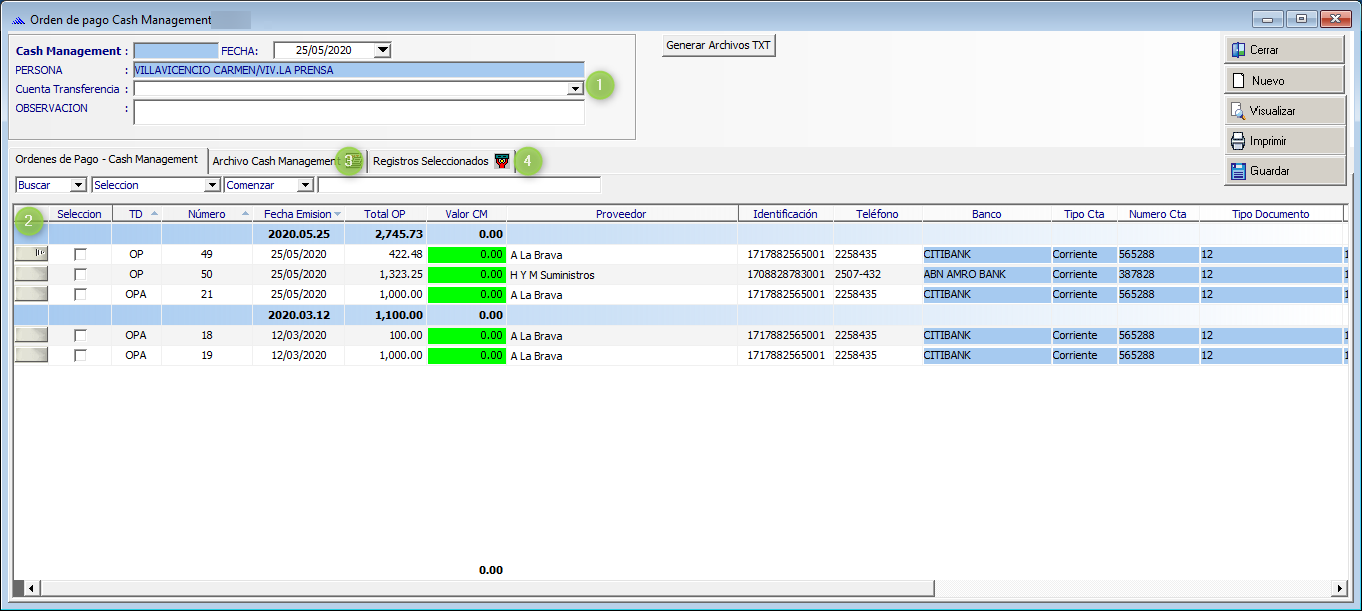Click the Cerrar door icon
The width and height of the screenshot is (1362, 611).
click(x=1238, y=50)
